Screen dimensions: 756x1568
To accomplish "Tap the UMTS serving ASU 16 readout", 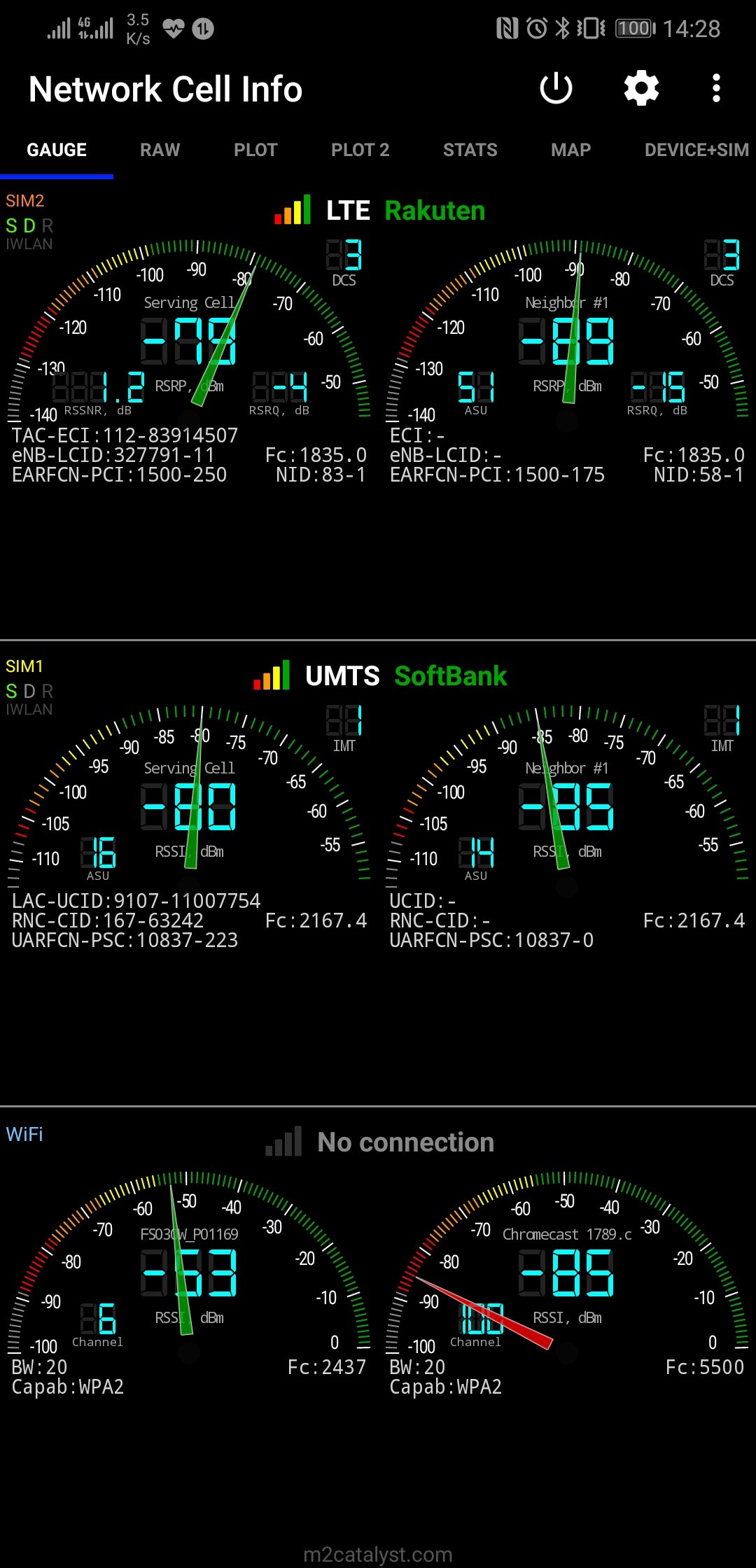I will point(98,858).
